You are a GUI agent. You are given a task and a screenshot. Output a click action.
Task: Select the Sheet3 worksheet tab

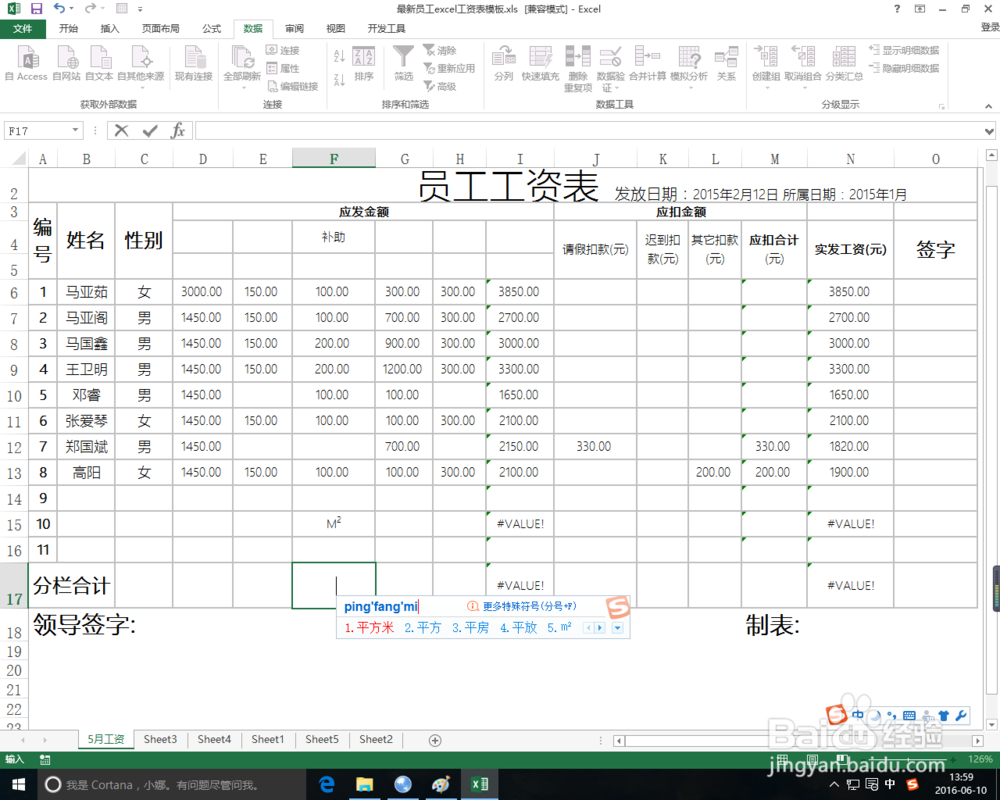point(160,739)
